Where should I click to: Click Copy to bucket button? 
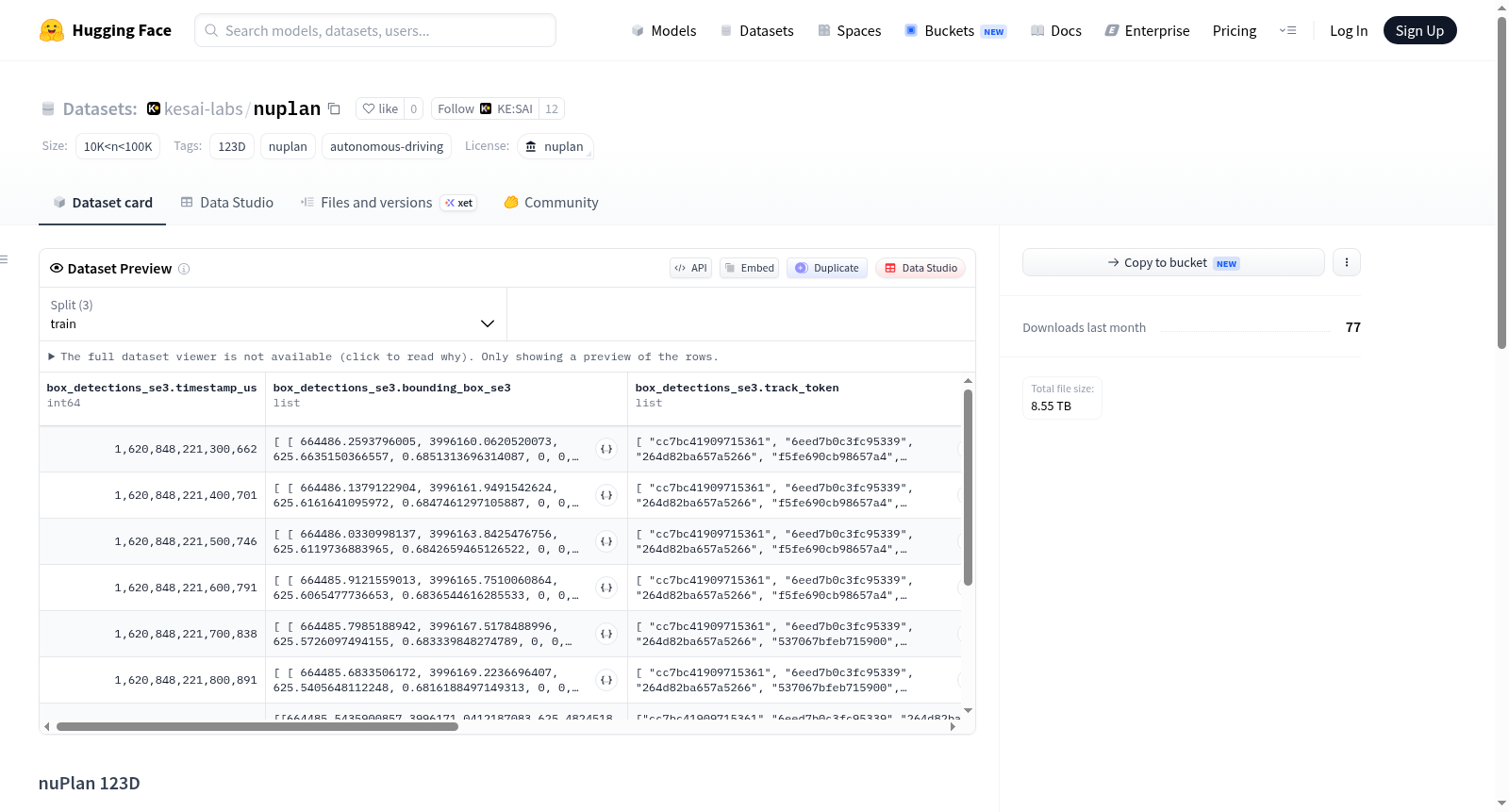click(1173, 262)
